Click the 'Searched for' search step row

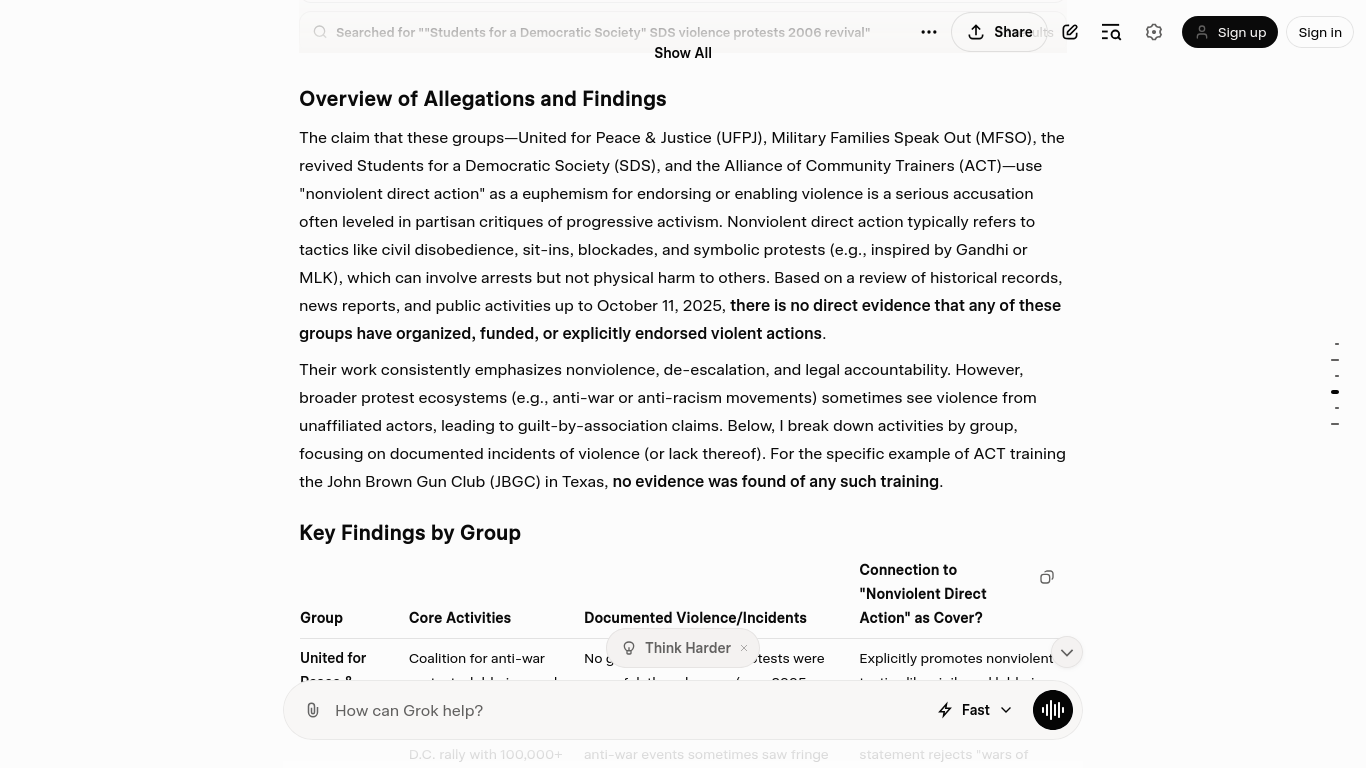[602, 32]
